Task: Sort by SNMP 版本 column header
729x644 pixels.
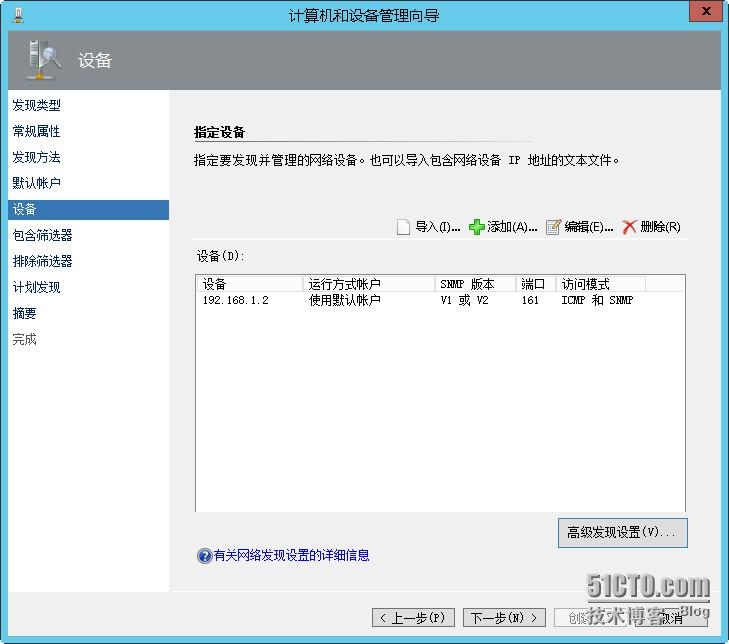Action: (x=475, y=284)
